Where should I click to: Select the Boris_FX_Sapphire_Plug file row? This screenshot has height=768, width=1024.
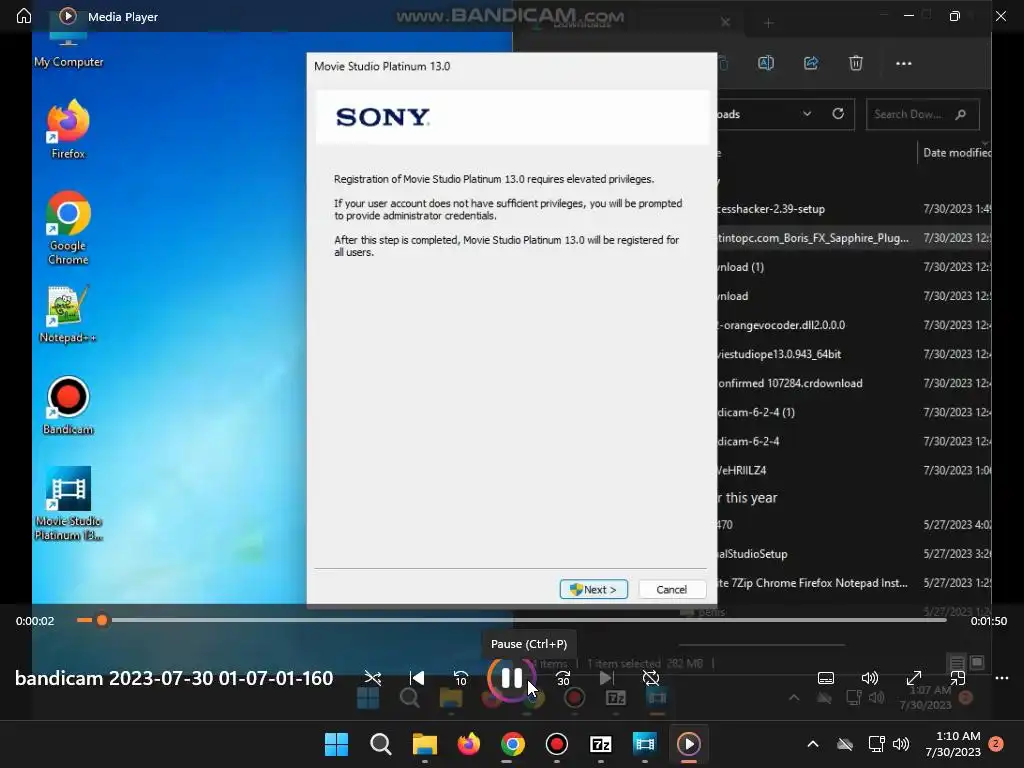[854, 238]
